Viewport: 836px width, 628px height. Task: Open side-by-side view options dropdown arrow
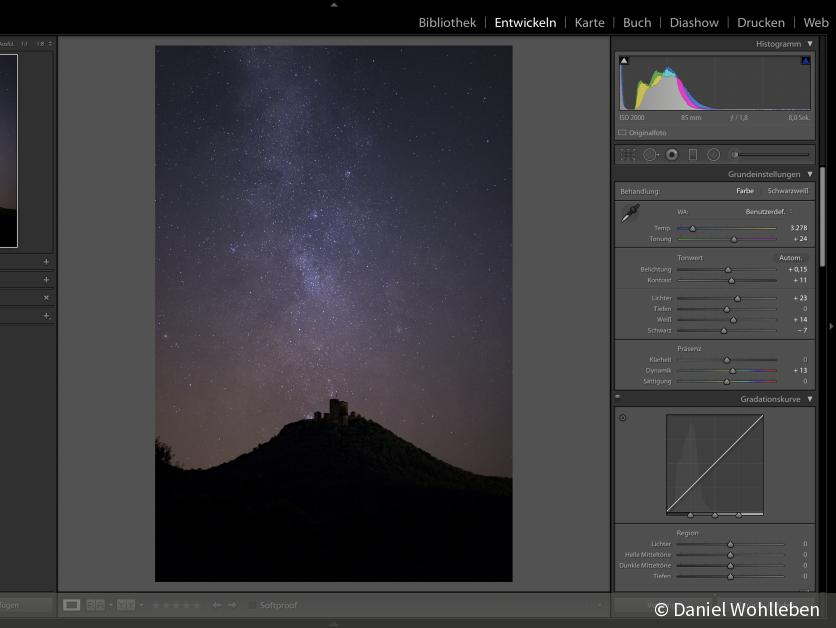[x=110, y=605]
